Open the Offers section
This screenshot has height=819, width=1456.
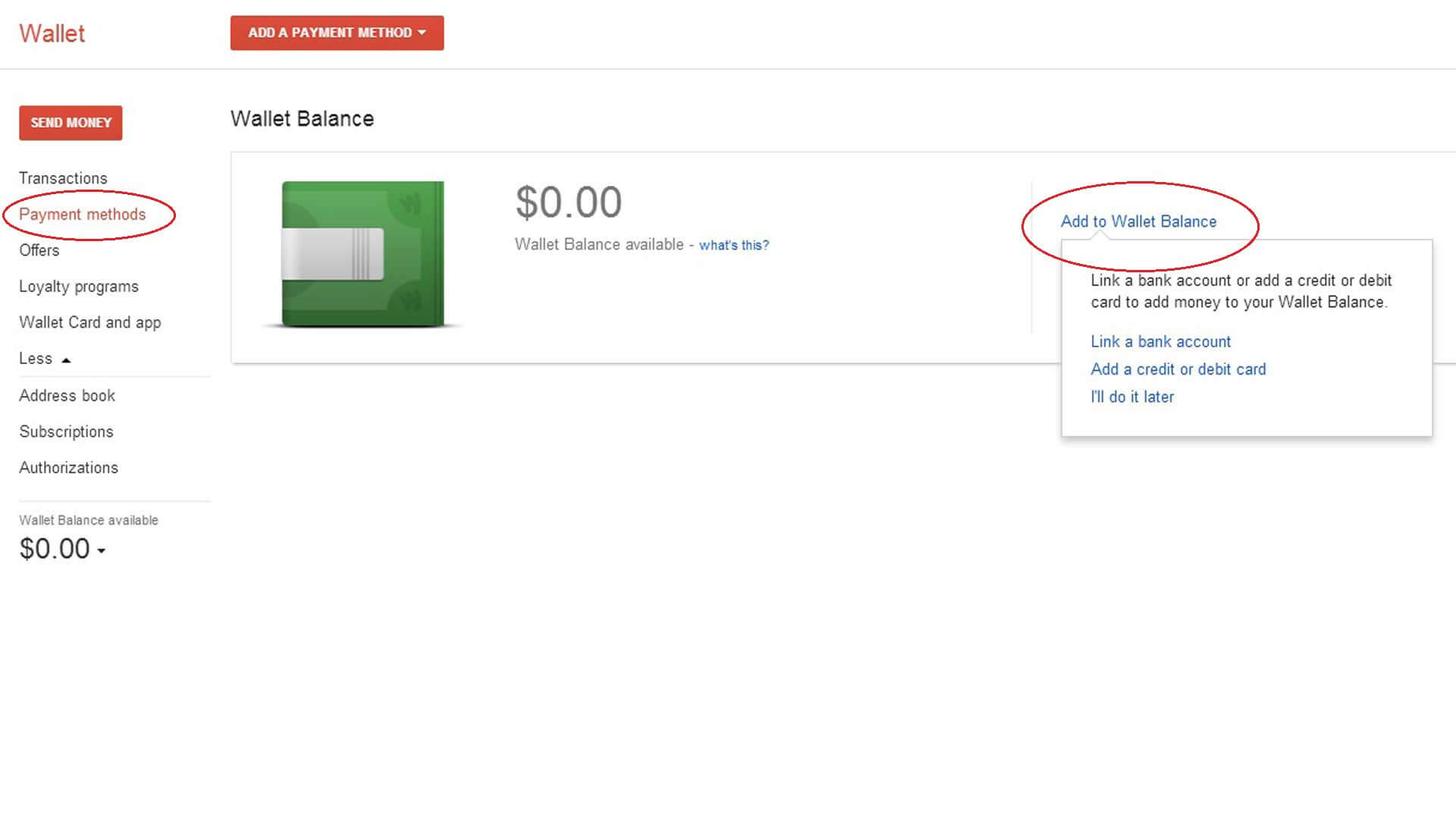point(38,249)
